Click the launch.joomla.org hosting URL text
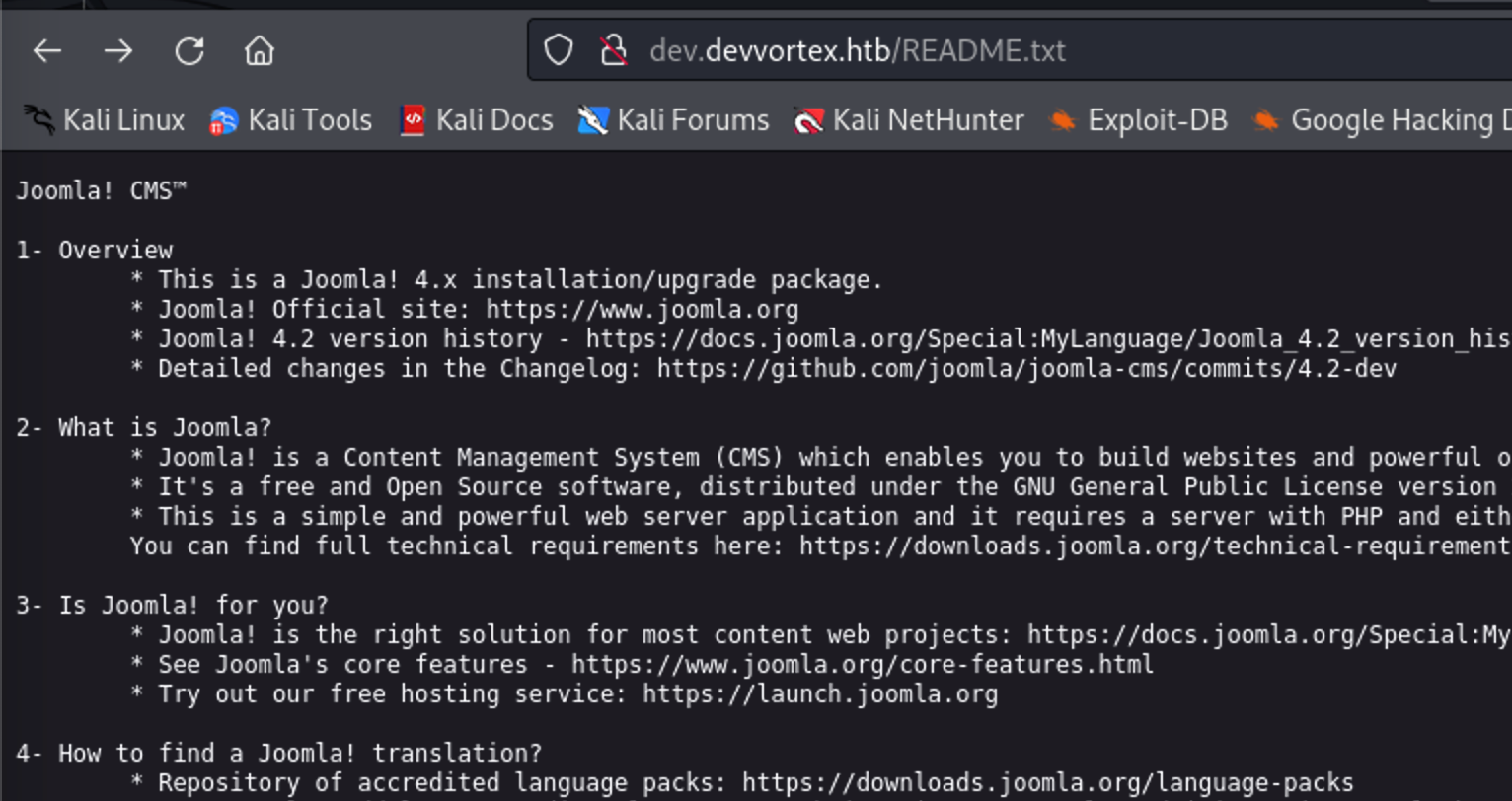 820,694
